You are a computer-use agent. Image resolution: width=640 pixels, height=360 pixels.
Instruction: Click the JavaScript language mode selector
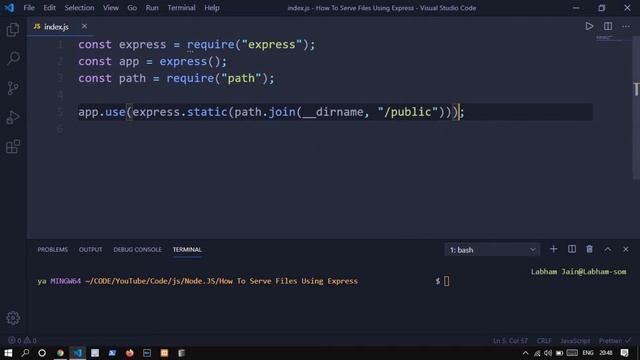click(575, 340)
